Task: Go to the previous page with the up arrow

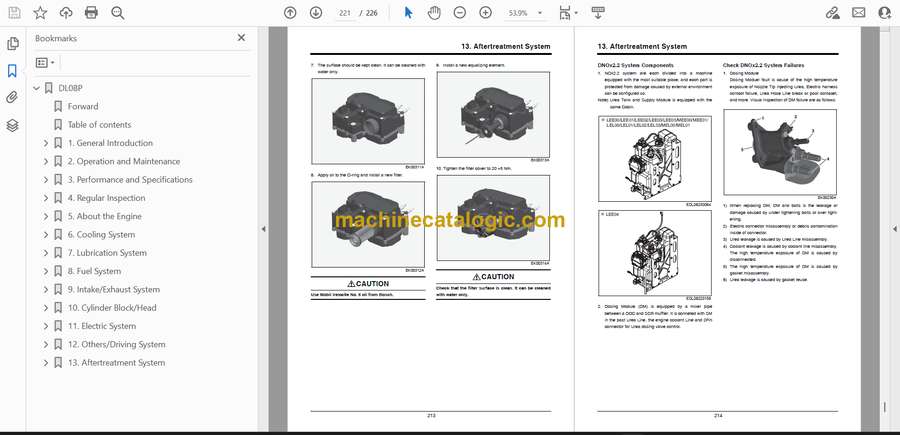Action: tap(290, 13)
